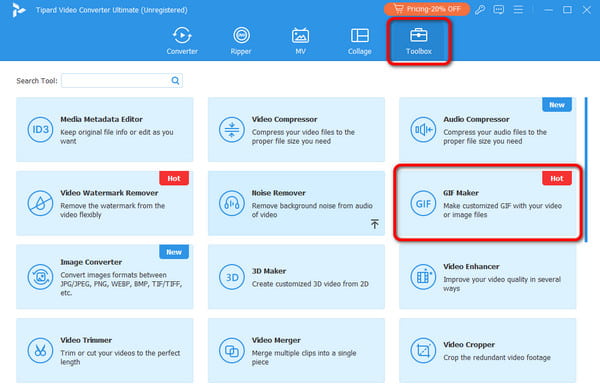Click the Video Trimmer scissors icon
Image resolution: width=600 pixels, height=387 pixels.
pyautogui.click(x=40, y=350)
